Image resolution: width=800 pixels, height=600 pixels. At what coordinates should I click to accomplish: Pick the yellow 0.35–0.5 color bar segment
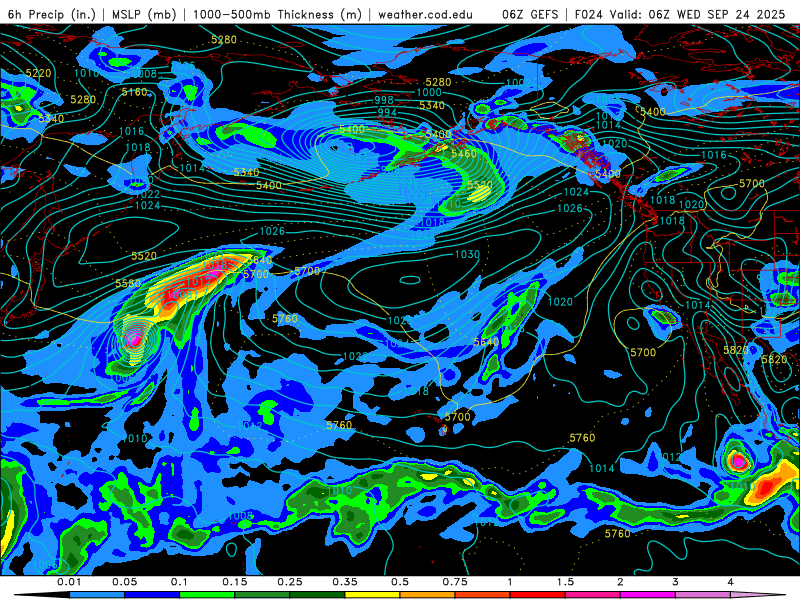pyautogui.click(x=372, y=595)
